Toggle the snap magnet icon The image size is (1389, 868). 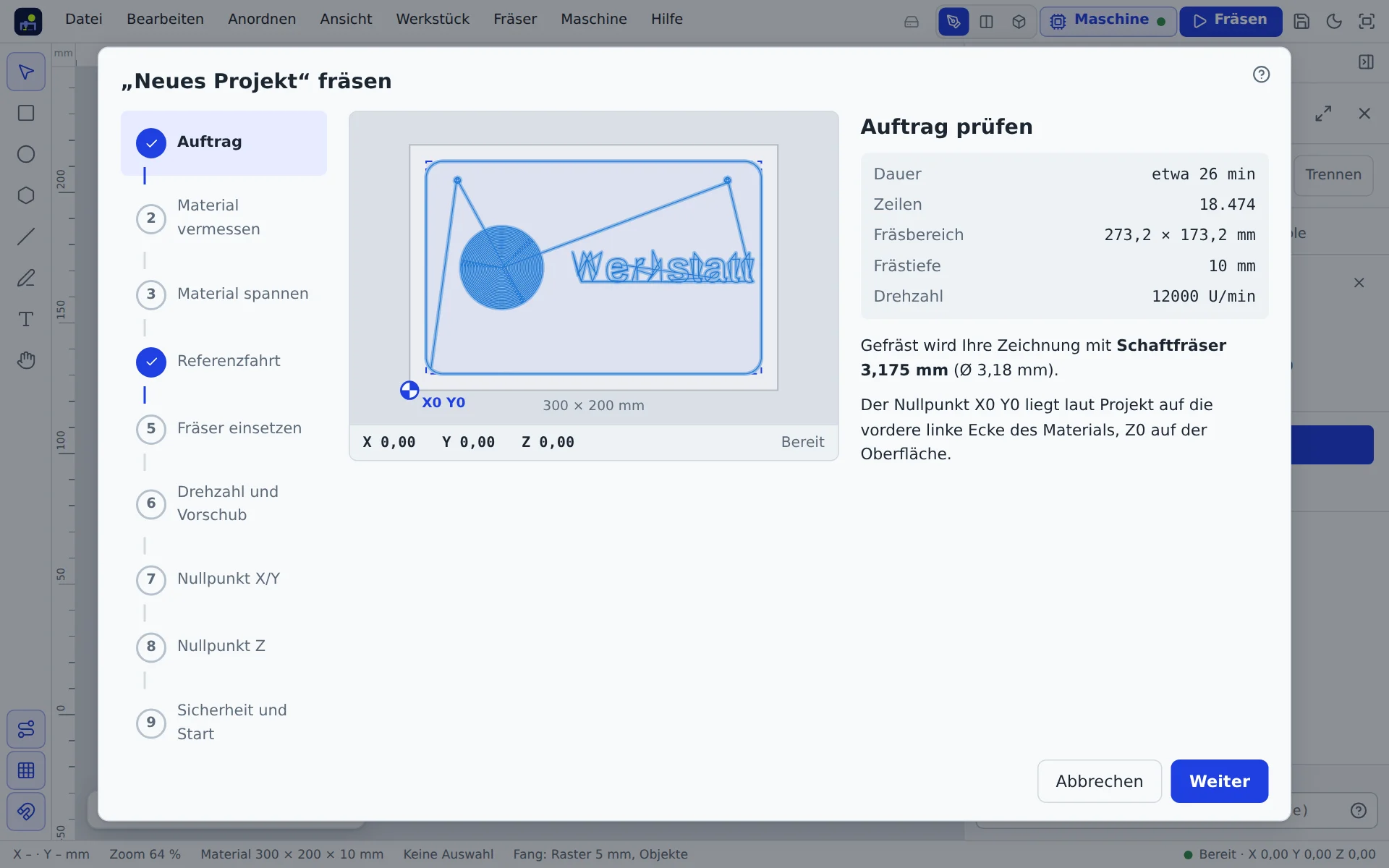[26, 812]
